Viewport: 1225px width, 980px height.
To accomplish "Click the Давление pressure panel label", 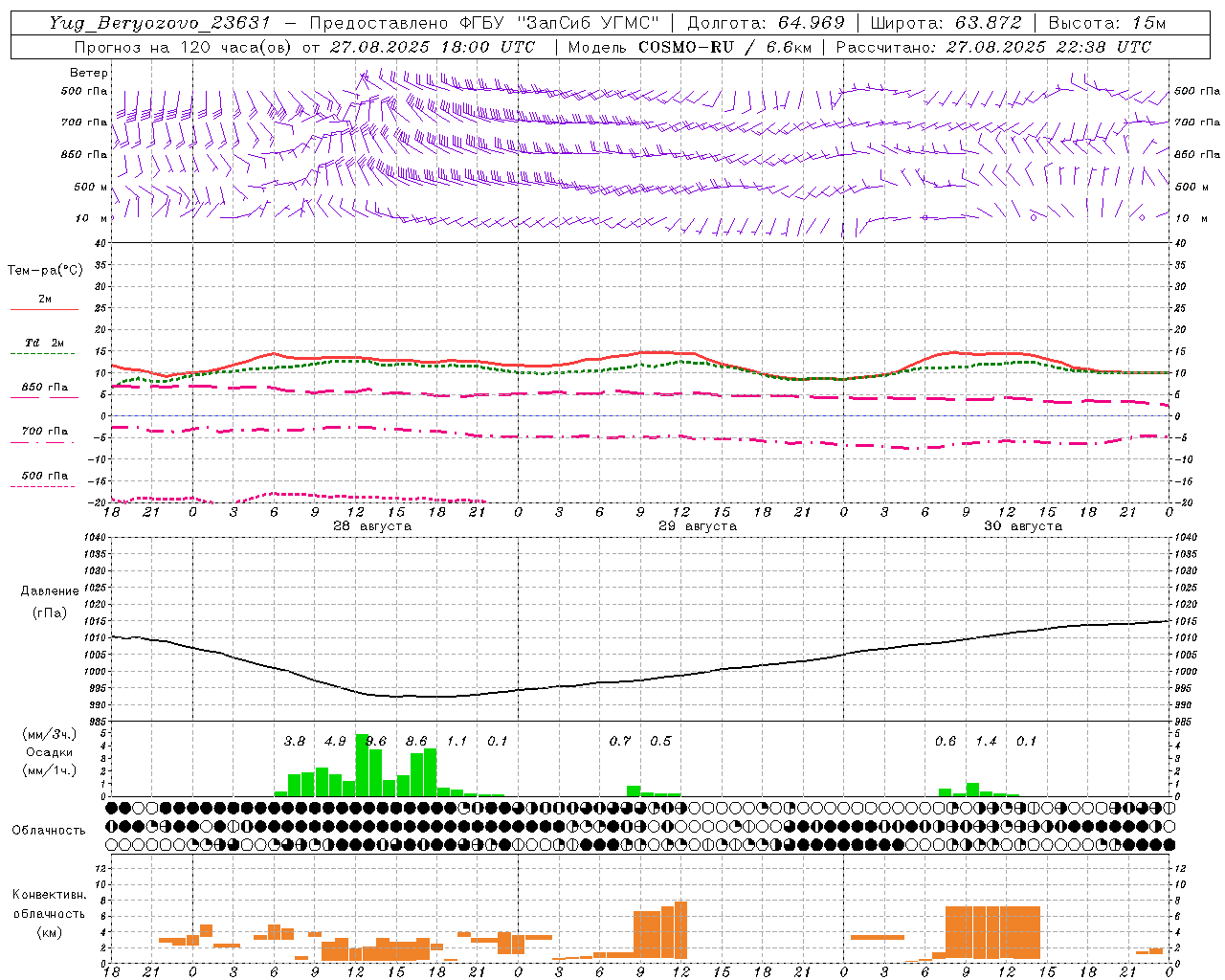I will (50, 591).
